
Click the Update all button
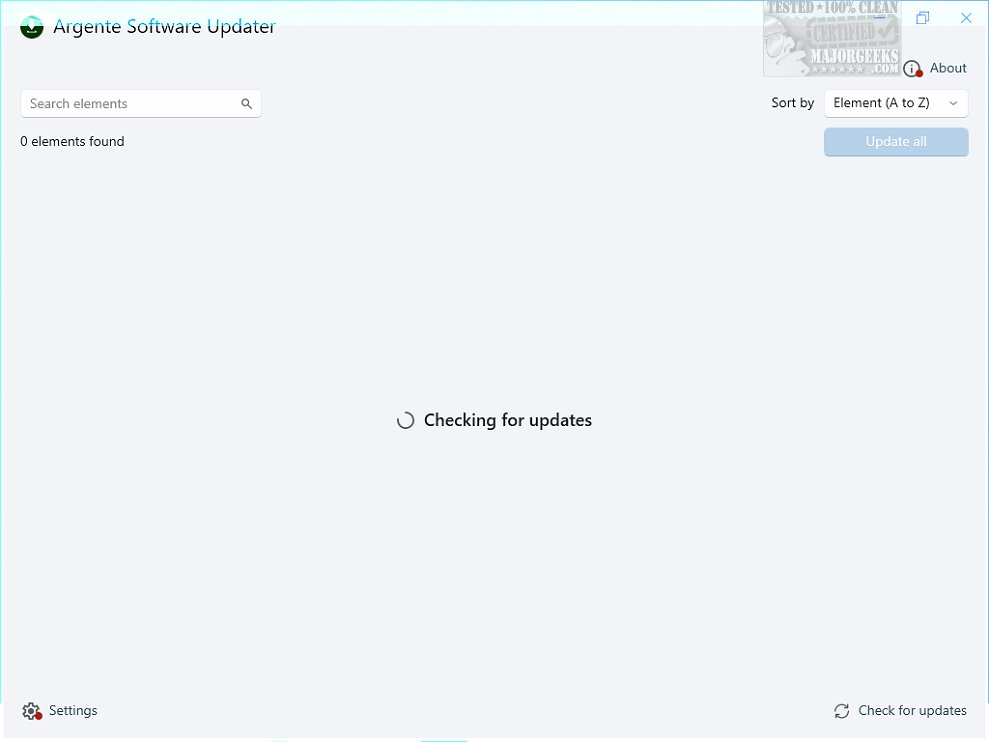[x=895, y=141]
